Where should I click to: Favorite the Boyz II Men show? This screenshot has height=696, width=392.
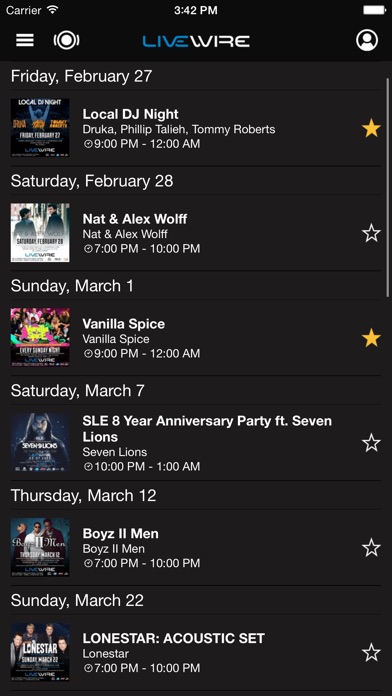click(371, 548)
